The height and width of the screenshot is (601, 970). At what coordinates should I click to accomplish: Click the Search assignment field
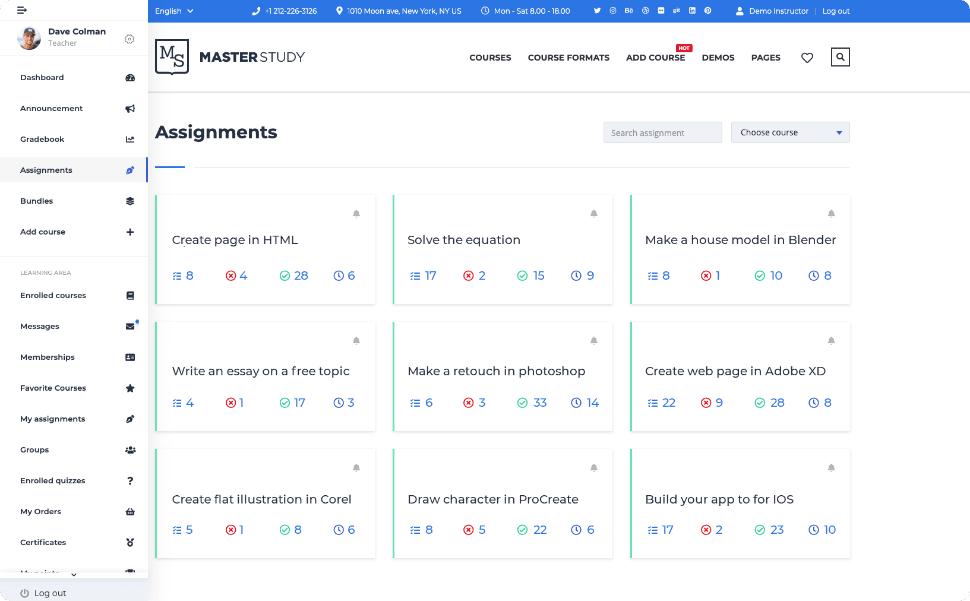(x=662, y=133)
